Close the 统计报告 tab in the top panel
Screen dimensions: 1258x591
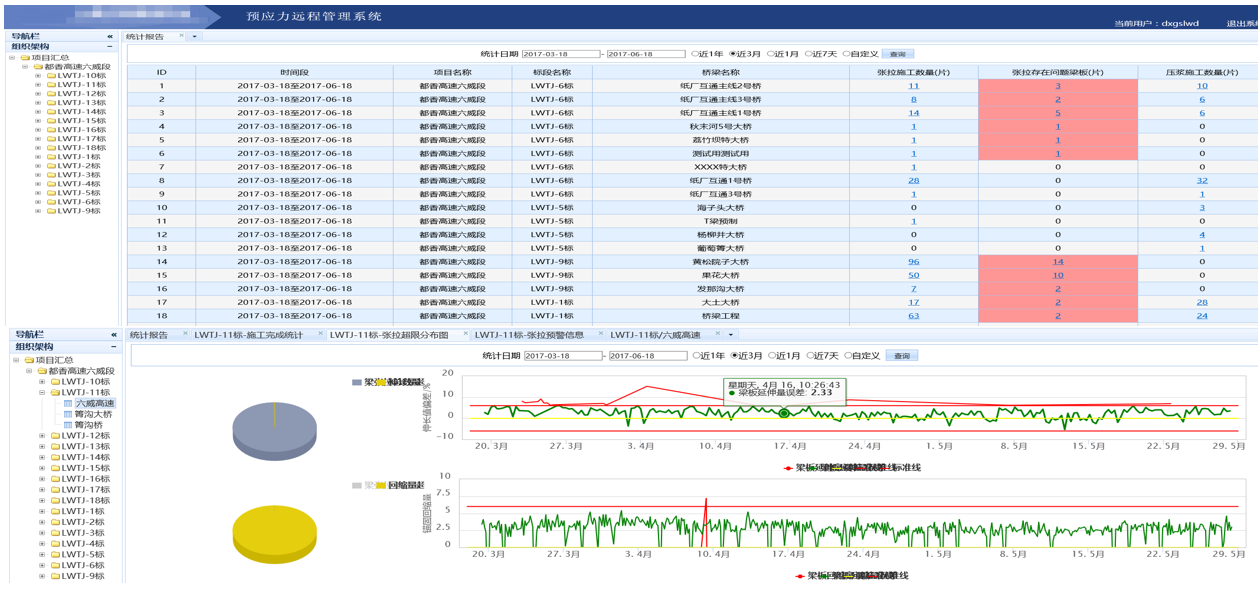click(x=181, y=36)
